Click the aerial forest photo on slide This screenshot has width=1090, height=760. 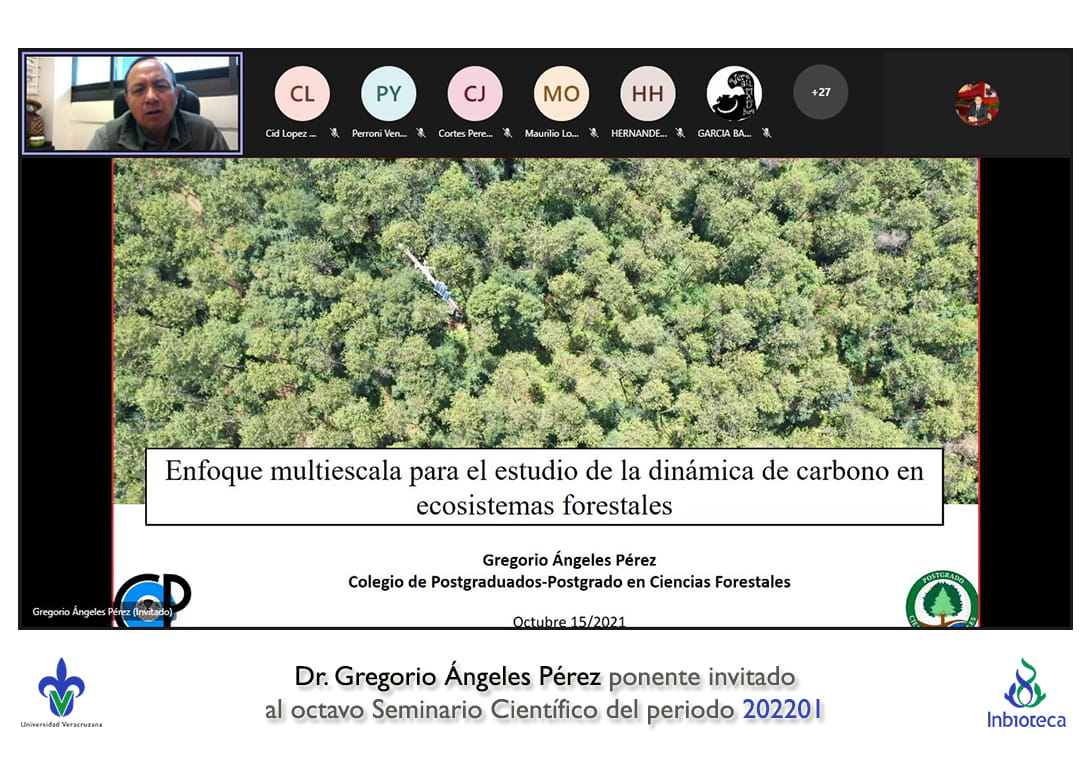[545, 300]
